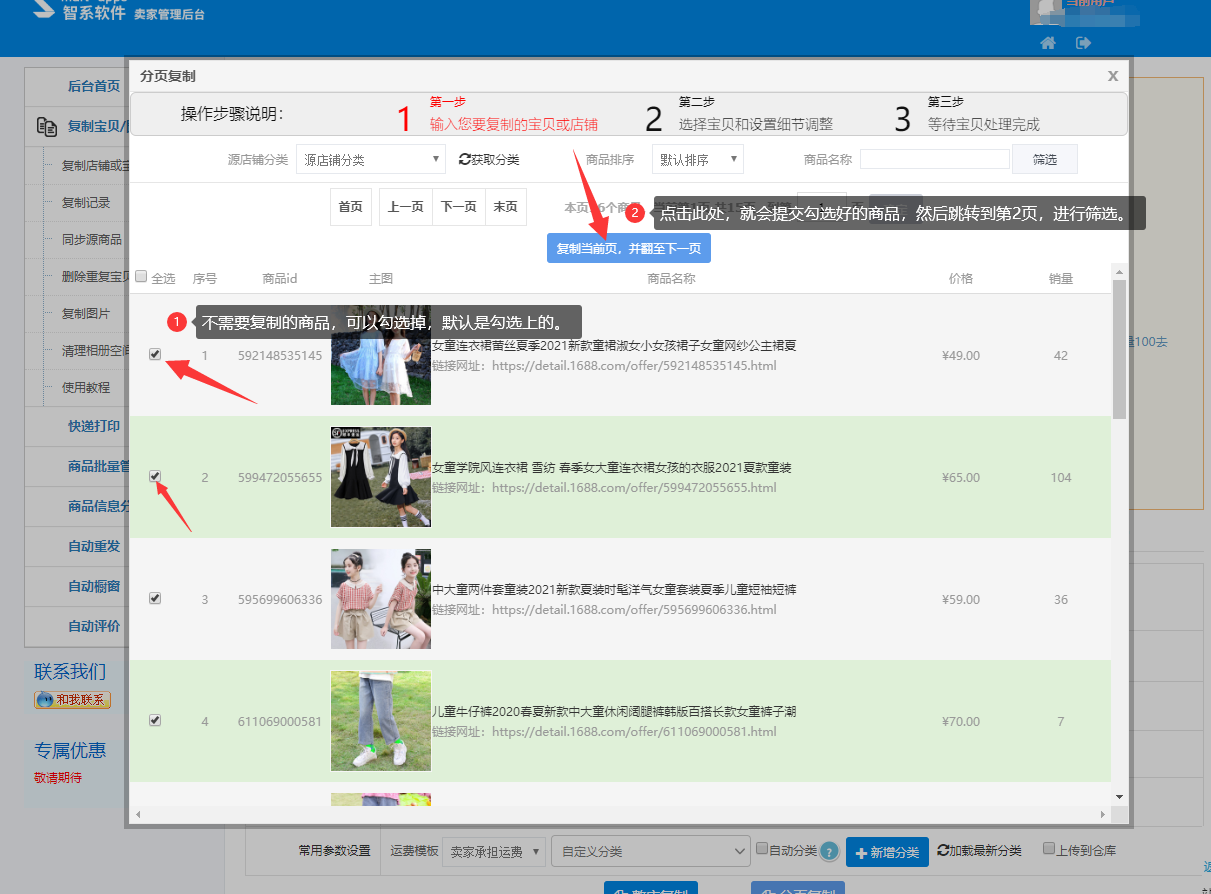This screenshot has width=1211, height=894.
Task: Select 复制店铺 in sidebar tree
Action: pos(95,165)
